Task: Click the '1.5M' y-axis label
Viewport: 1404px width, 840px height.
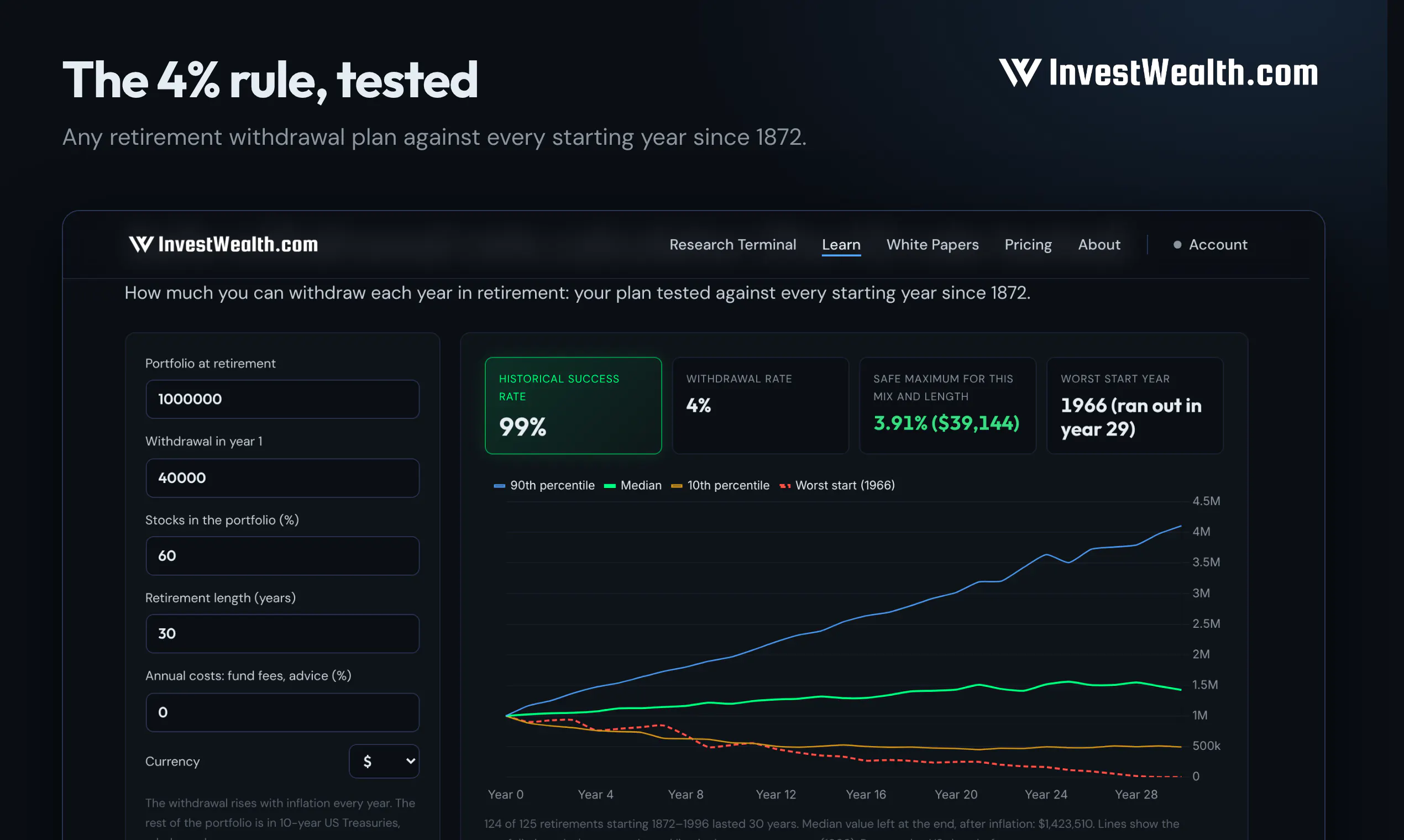Action: [x=1204, y=684]
